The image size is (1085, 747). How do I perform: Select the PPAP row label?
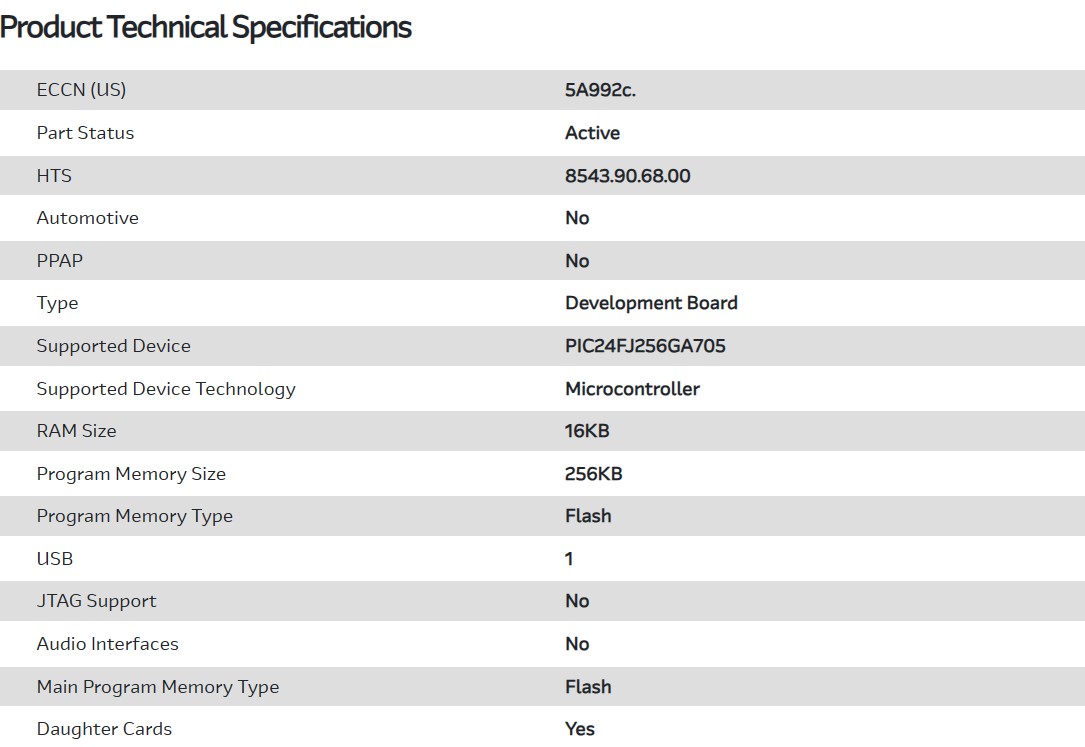(x=60, y=261)
